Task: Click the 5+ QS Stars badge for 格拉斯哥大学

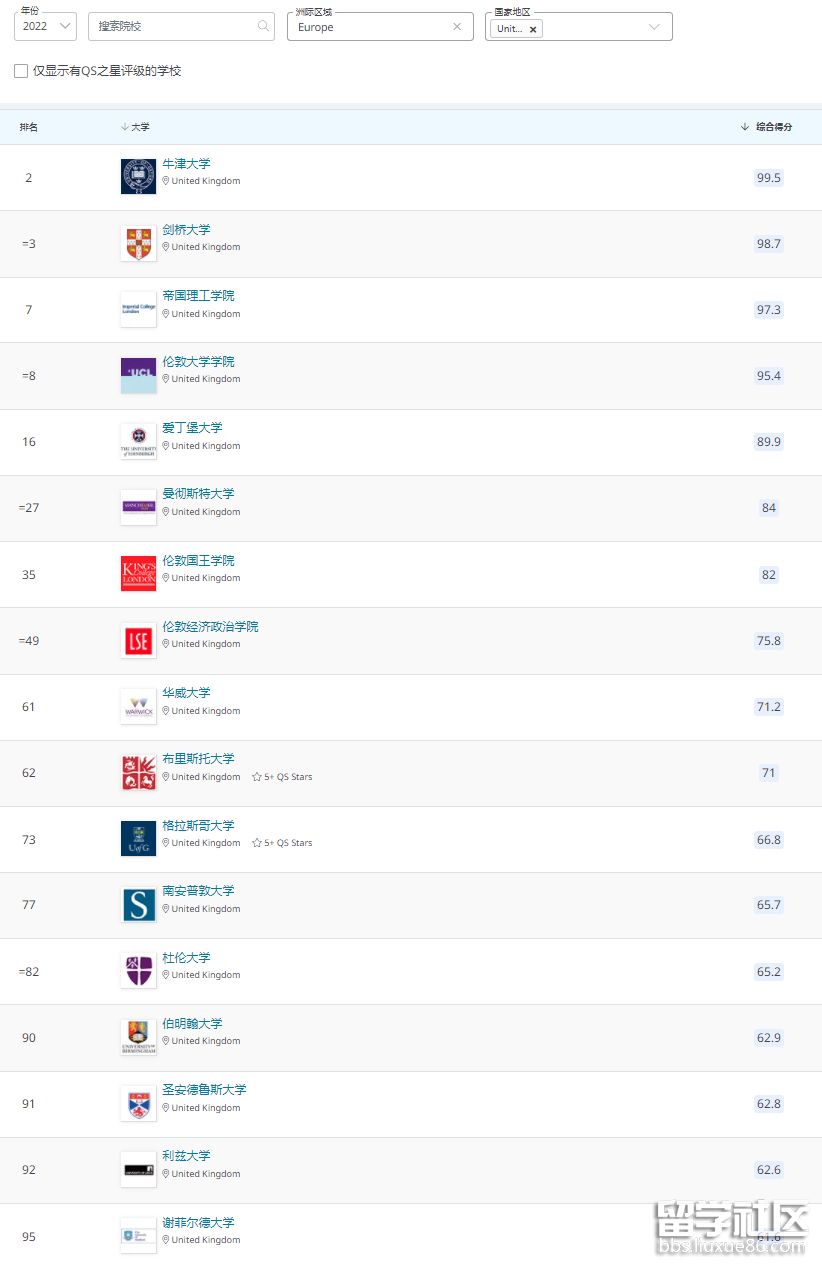Action: pos(282,843)
